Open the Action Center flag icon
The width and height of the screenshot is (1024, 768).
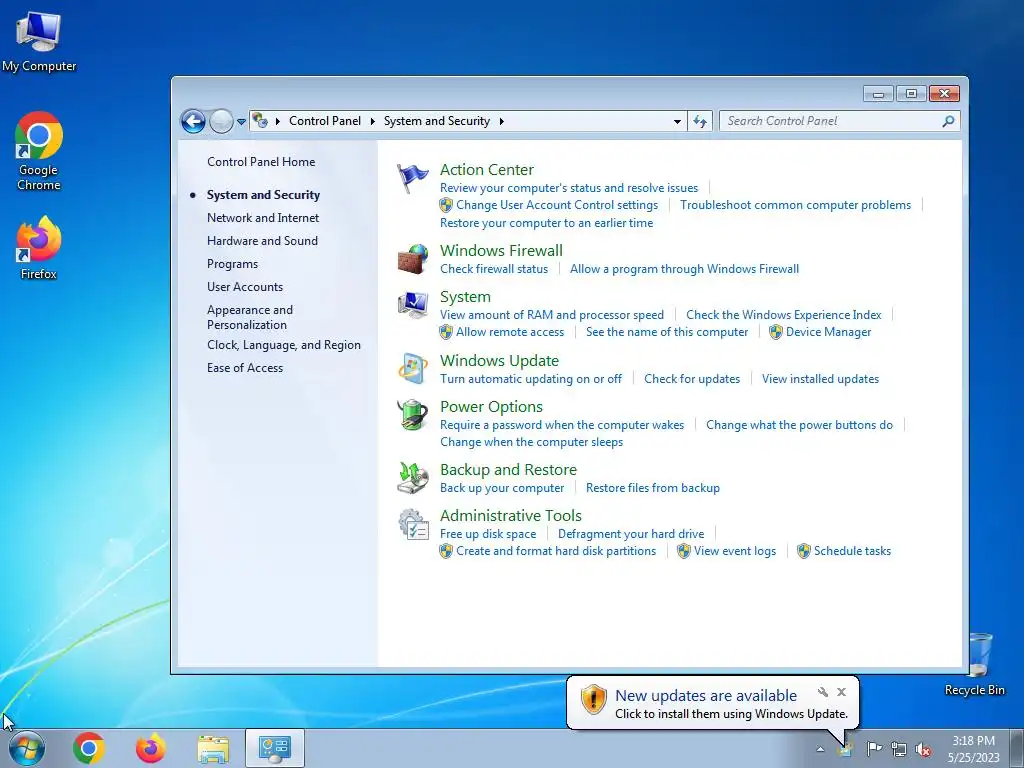coord(412,178)
